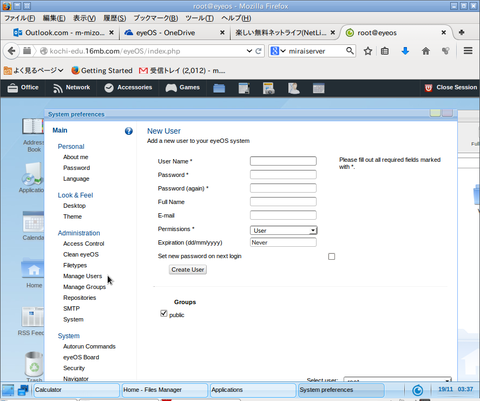Image resolution: width=480 pixels, height=401 pixels.
Task: Open the ツール(T) menu
Action: pyautogui.click(x=199, y=18)
